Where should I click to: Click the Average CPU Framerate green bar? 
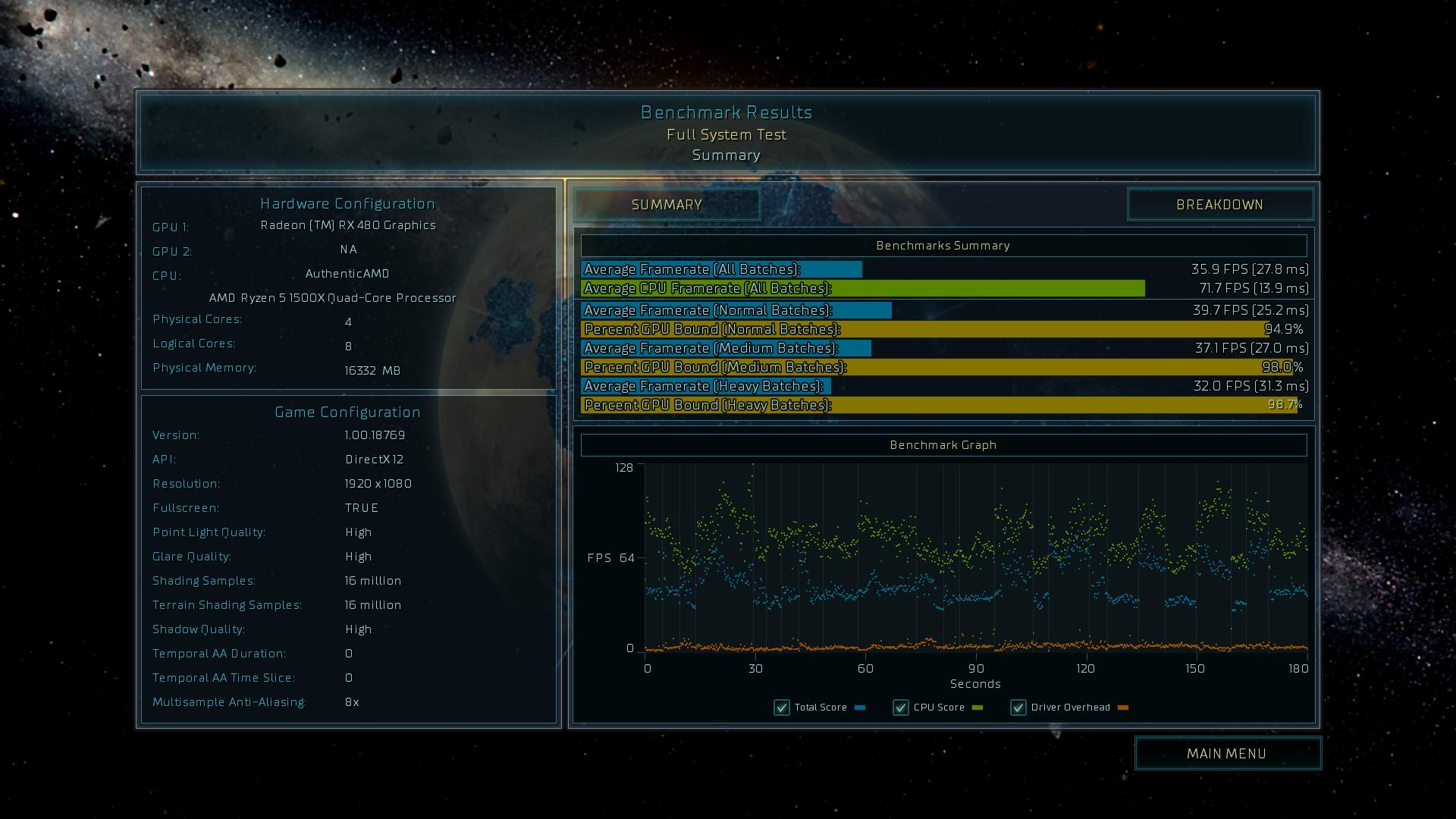pos(862,288)
